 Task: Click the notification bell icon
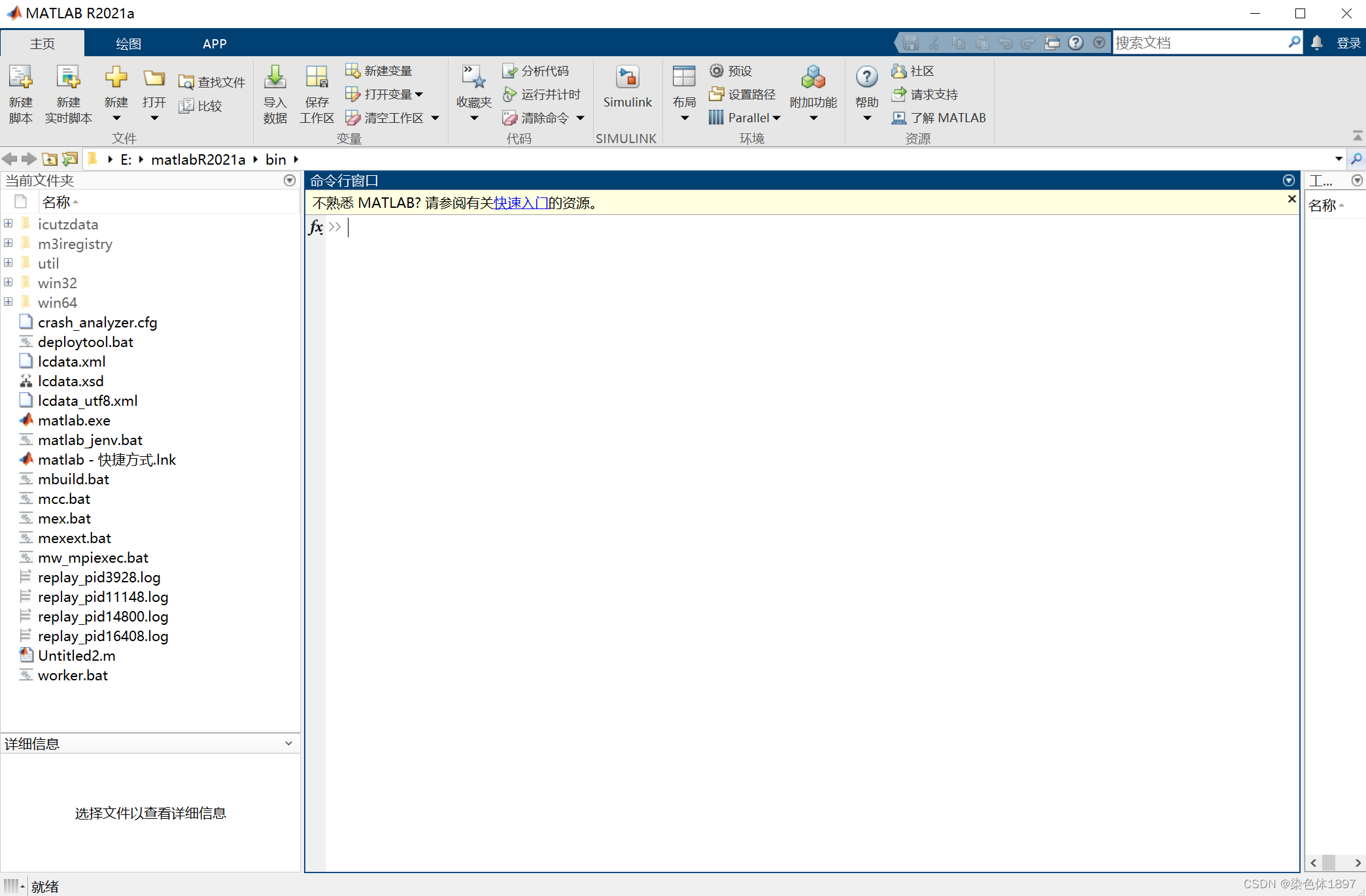point(1317,43)
